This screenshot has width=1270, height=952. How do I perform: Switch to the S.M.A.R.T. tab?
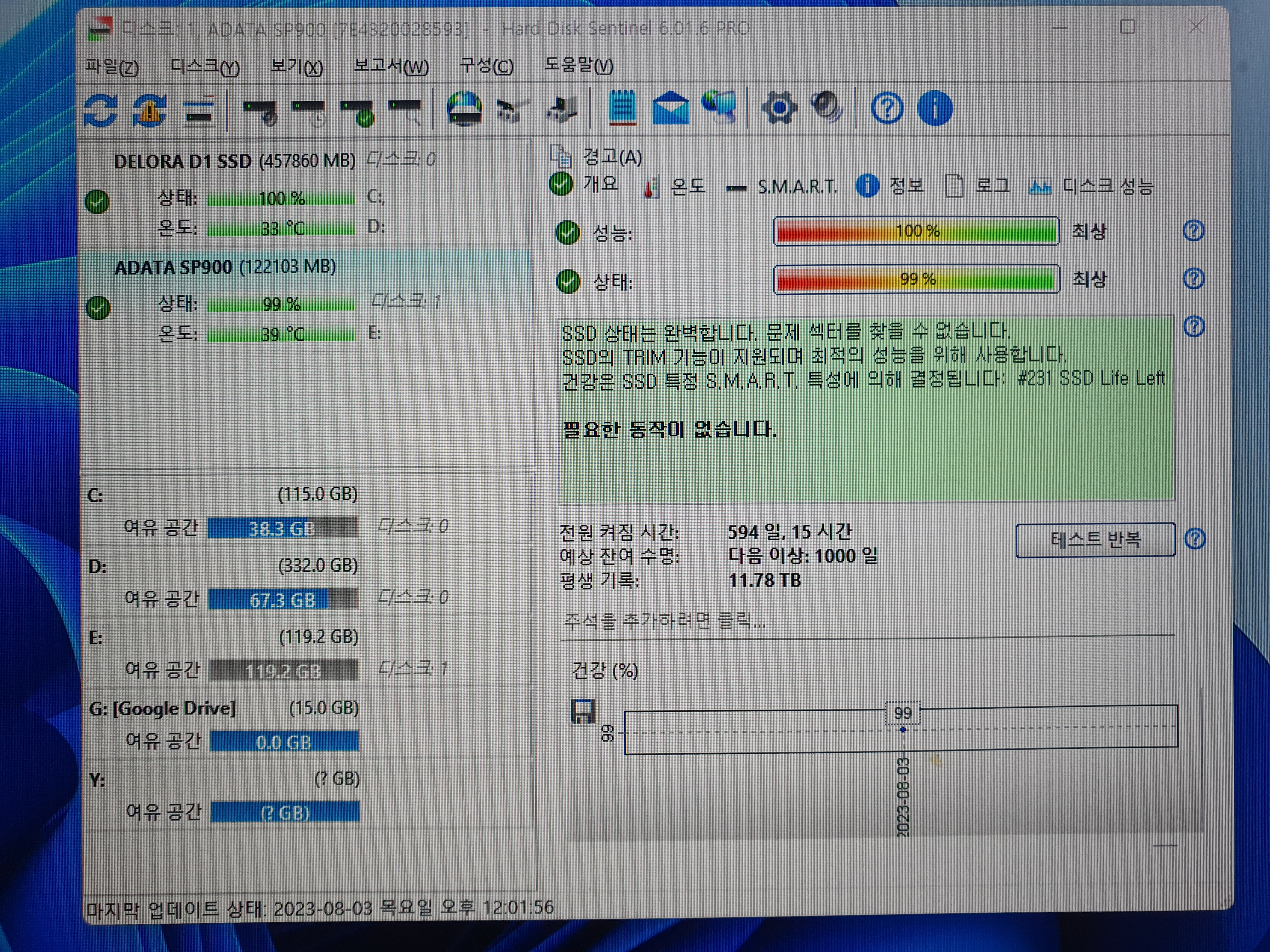click(782, 187)
